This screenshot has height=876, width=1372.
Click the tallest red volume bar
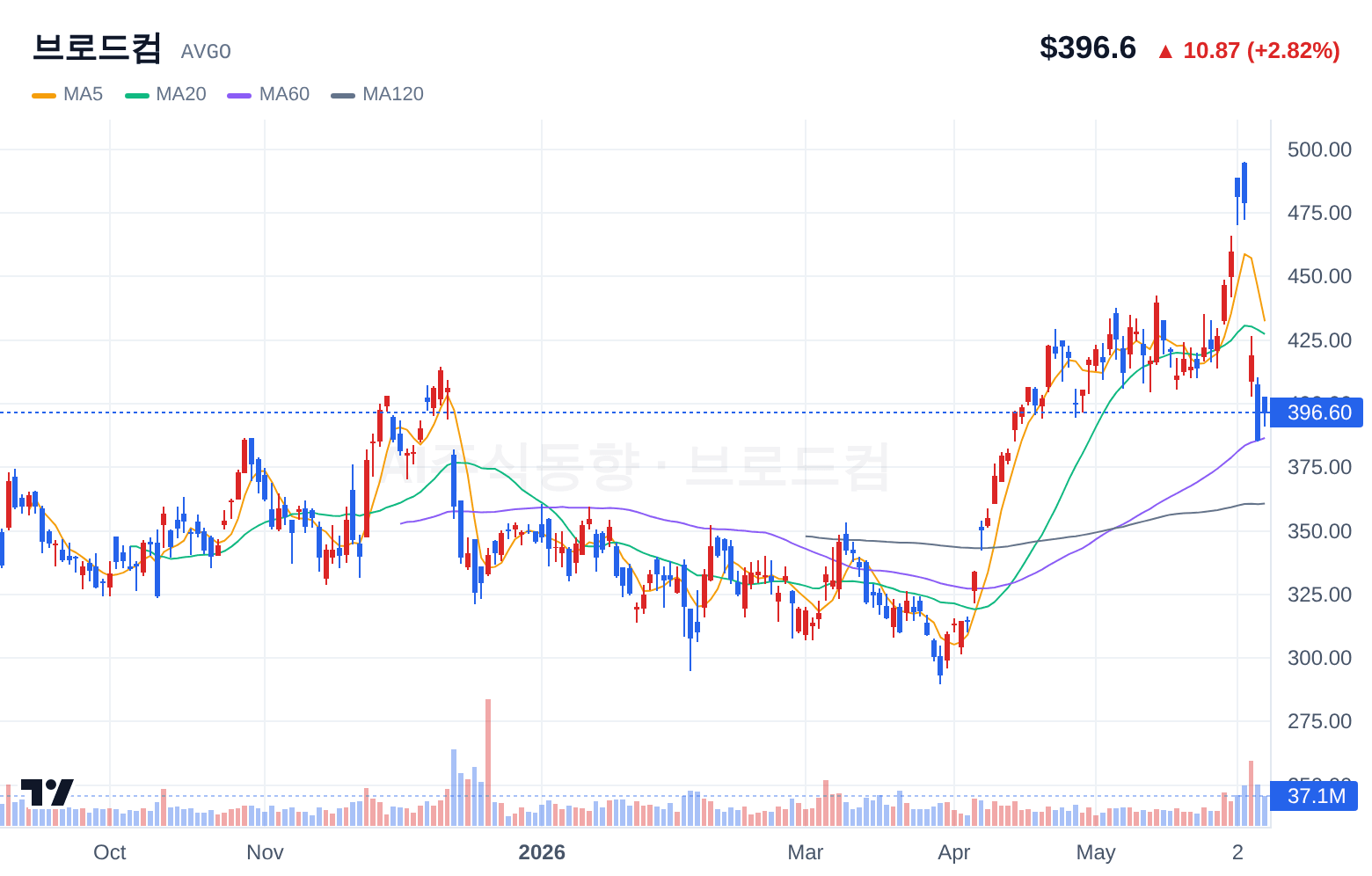click(x=488, y=763)
